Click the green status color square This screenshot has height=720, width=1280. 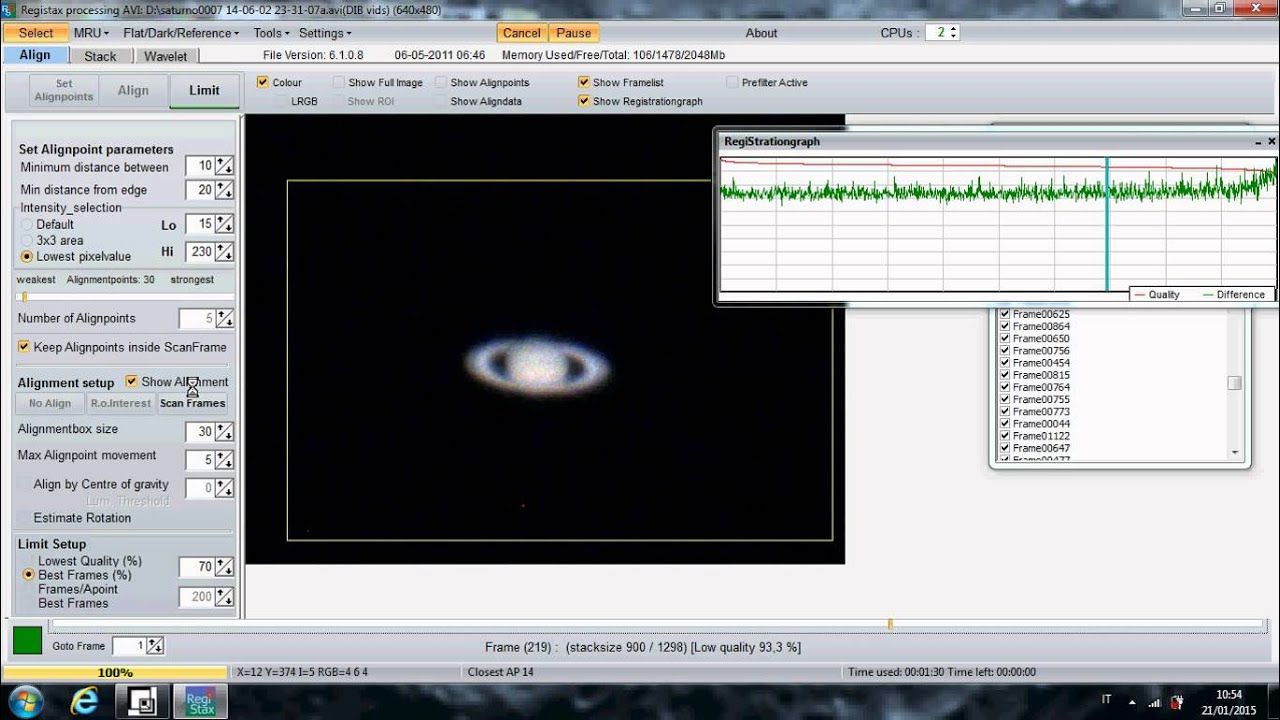click(x=28, y=641)
